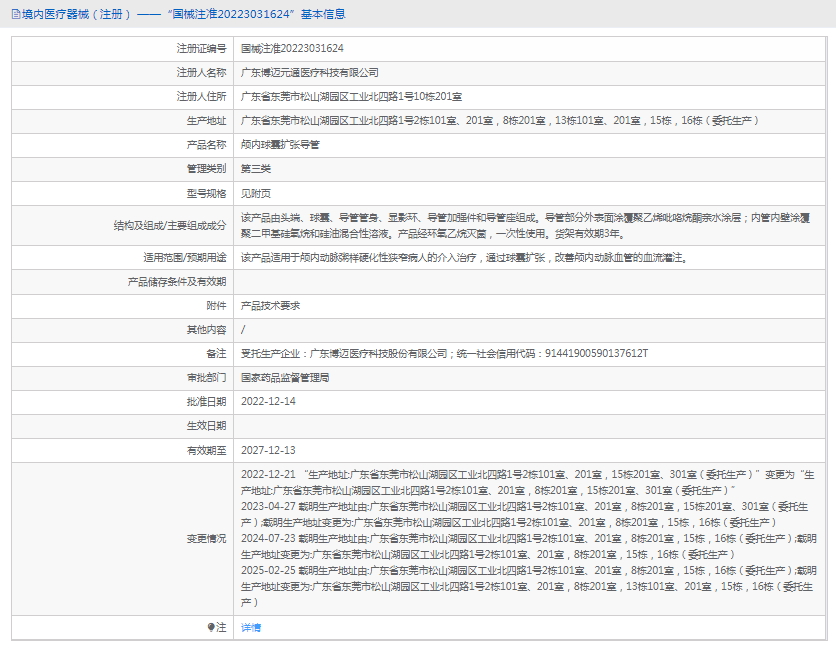The image size is (836, 648).
Task: Select the 产品名称 label
Action: pyautogui.click(x=206, y=145)
